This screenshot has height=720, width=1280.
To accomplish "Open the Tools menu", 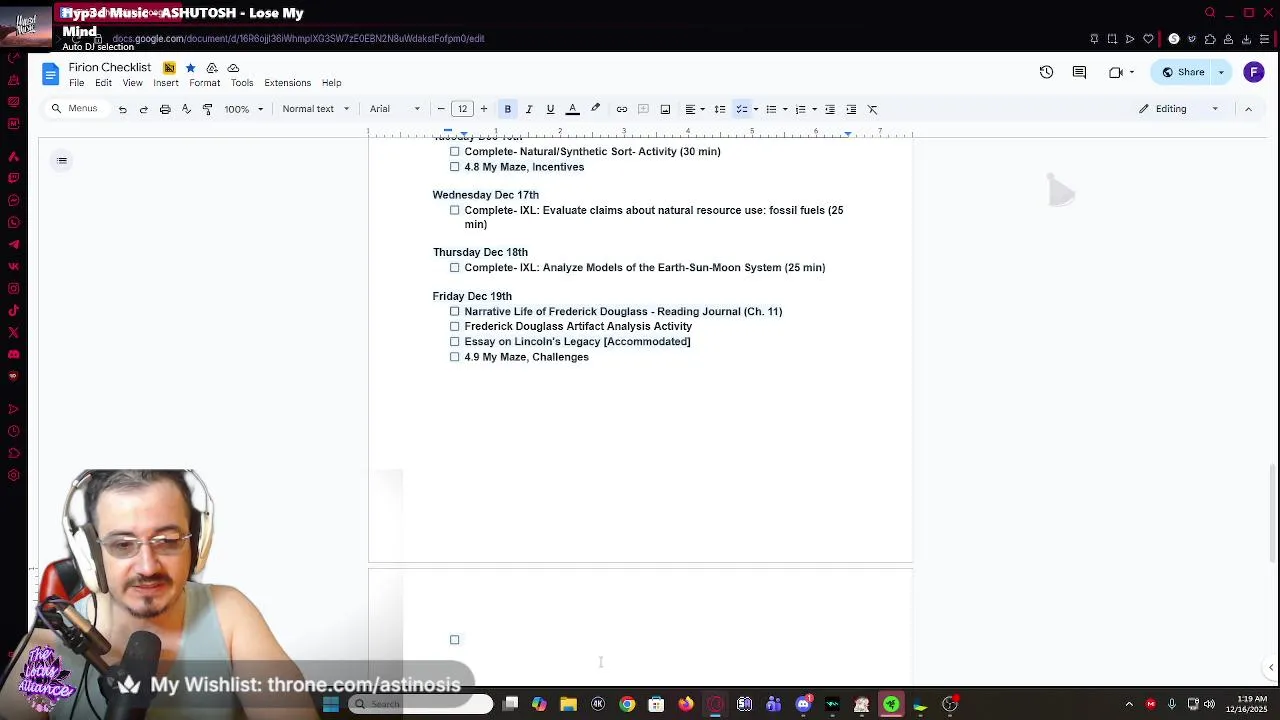I will [242, 83].
